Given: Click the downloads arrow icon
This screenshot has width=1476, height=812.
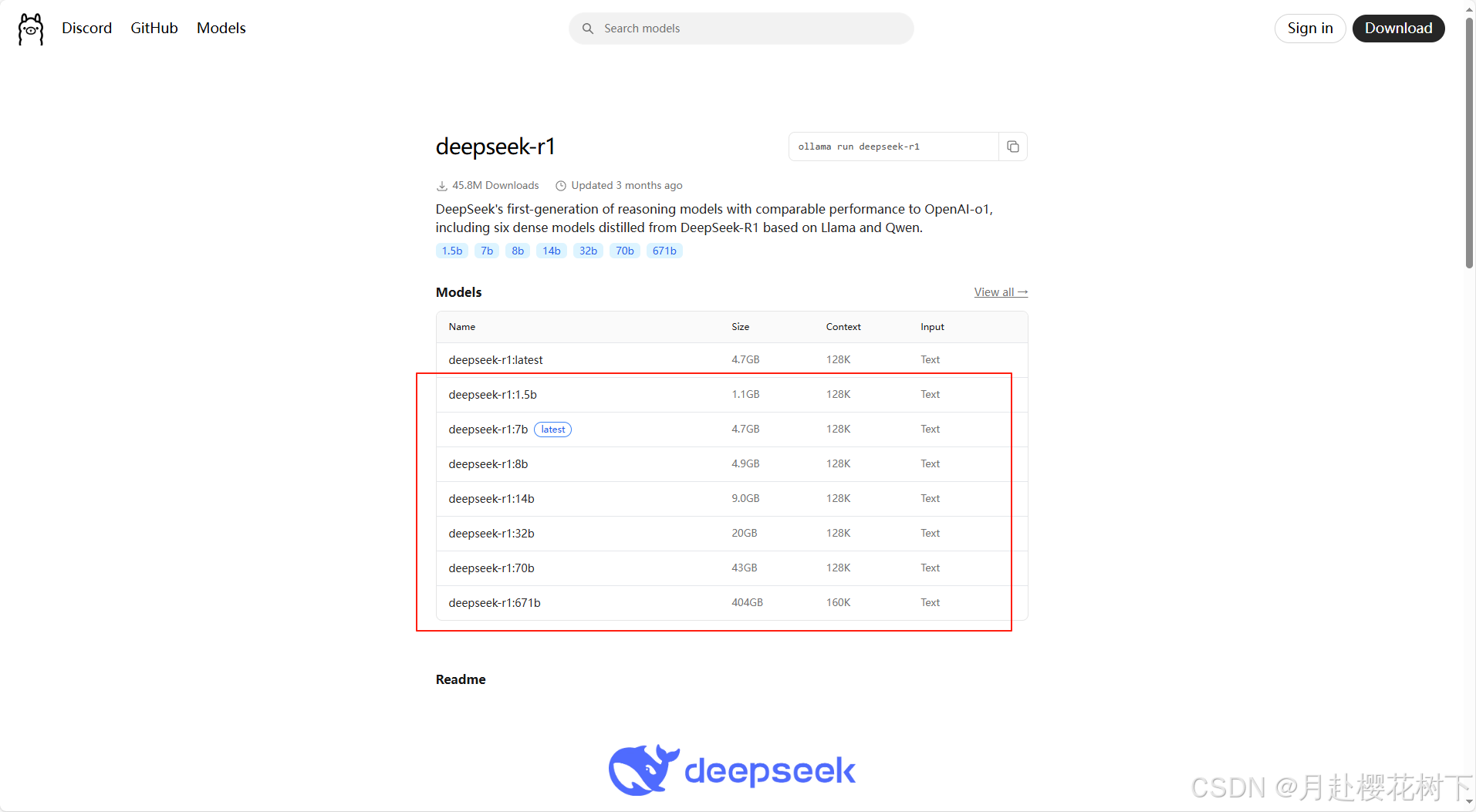Looking at the screenshot, I should [442, 186].
